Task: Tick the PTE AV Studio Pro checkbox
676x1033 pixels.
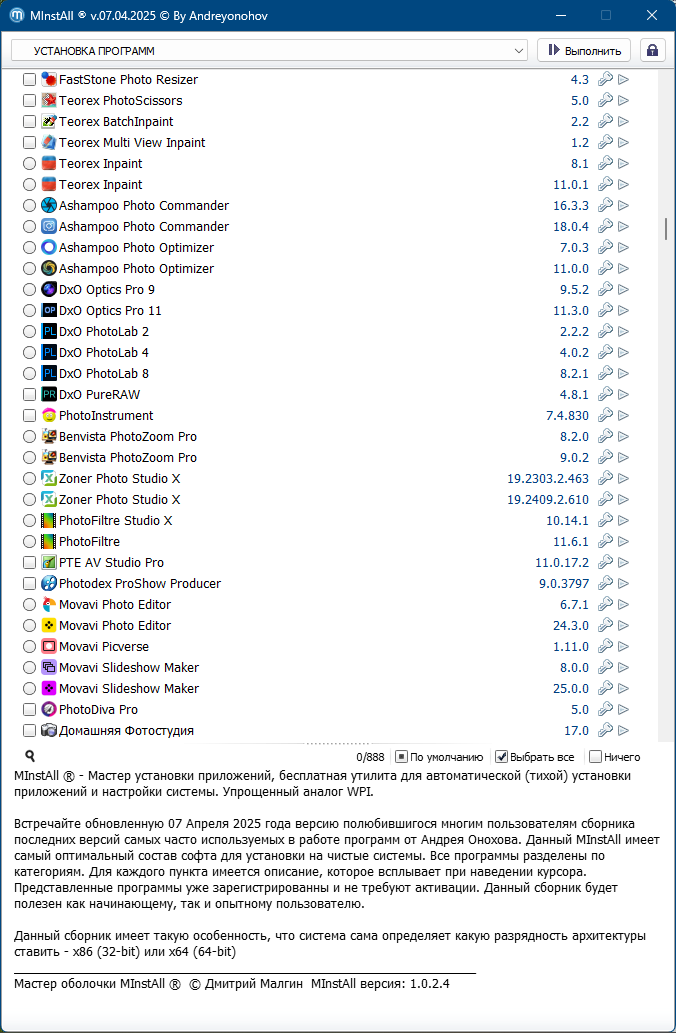Action: 29,563
